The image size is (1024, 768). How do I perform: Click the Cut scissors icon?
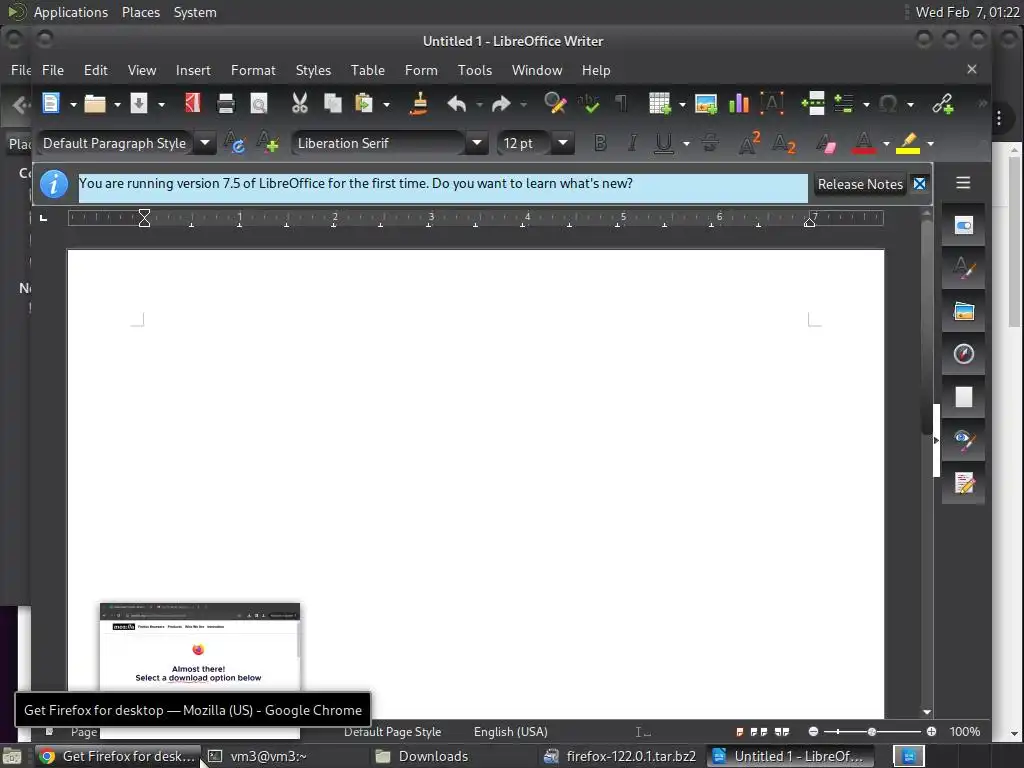click(300, 103)
